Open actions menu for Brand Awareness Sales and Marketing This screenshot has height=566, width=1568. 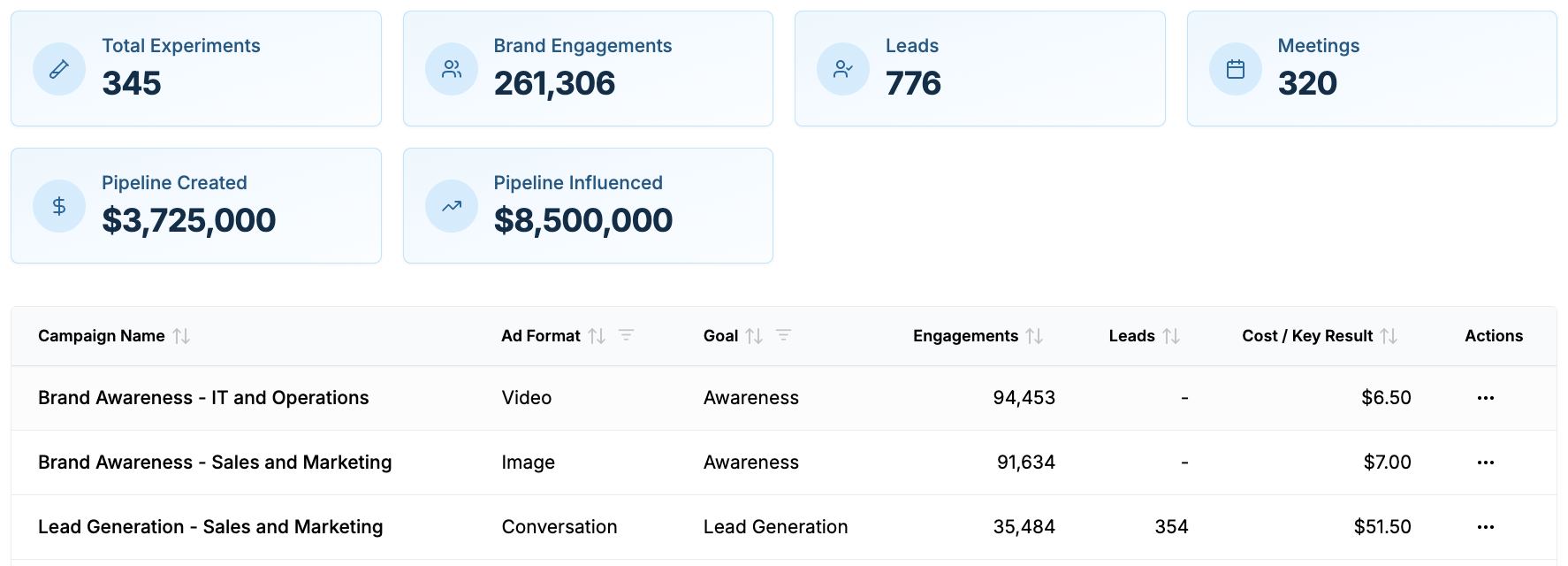tap(1485, 463)
